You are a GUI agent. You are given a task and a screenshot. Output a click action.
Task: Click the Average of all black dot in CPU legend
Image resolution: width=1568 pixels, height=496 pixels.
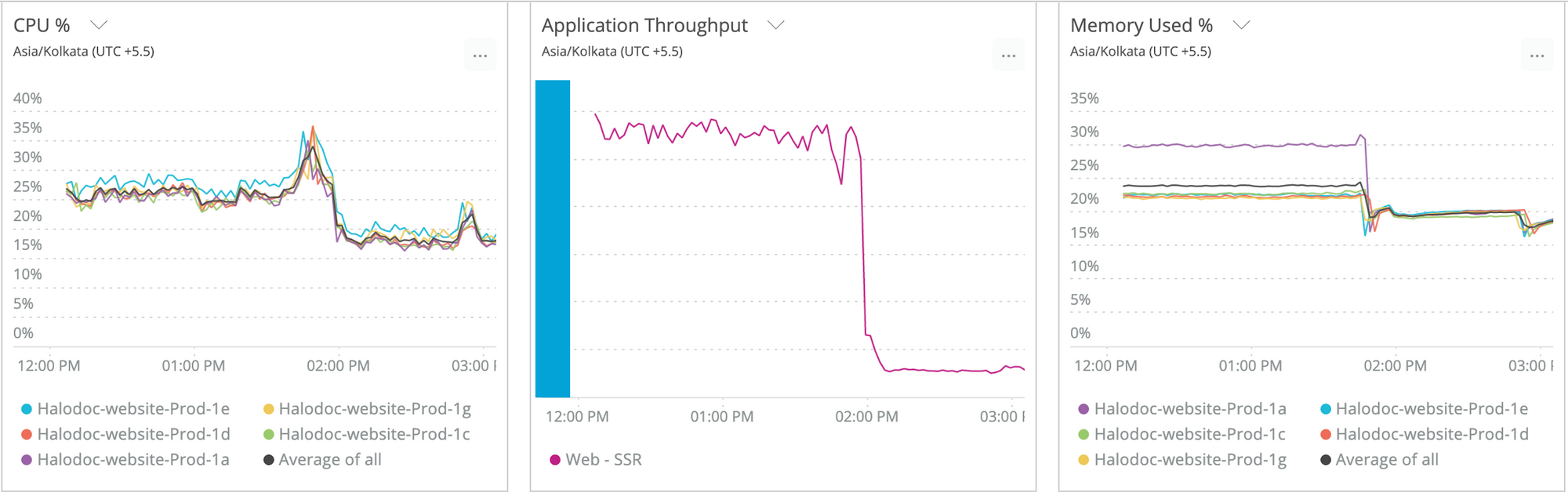click(268, 460)
